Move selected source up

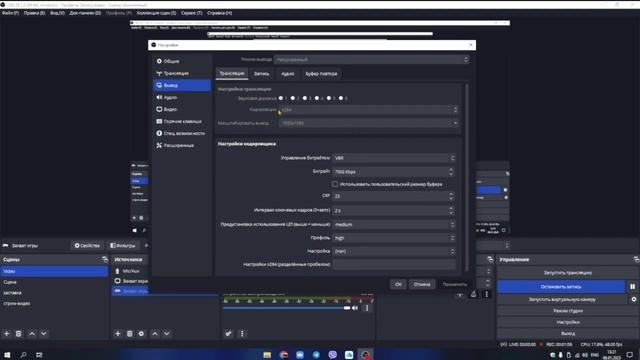tap(155, 333)
